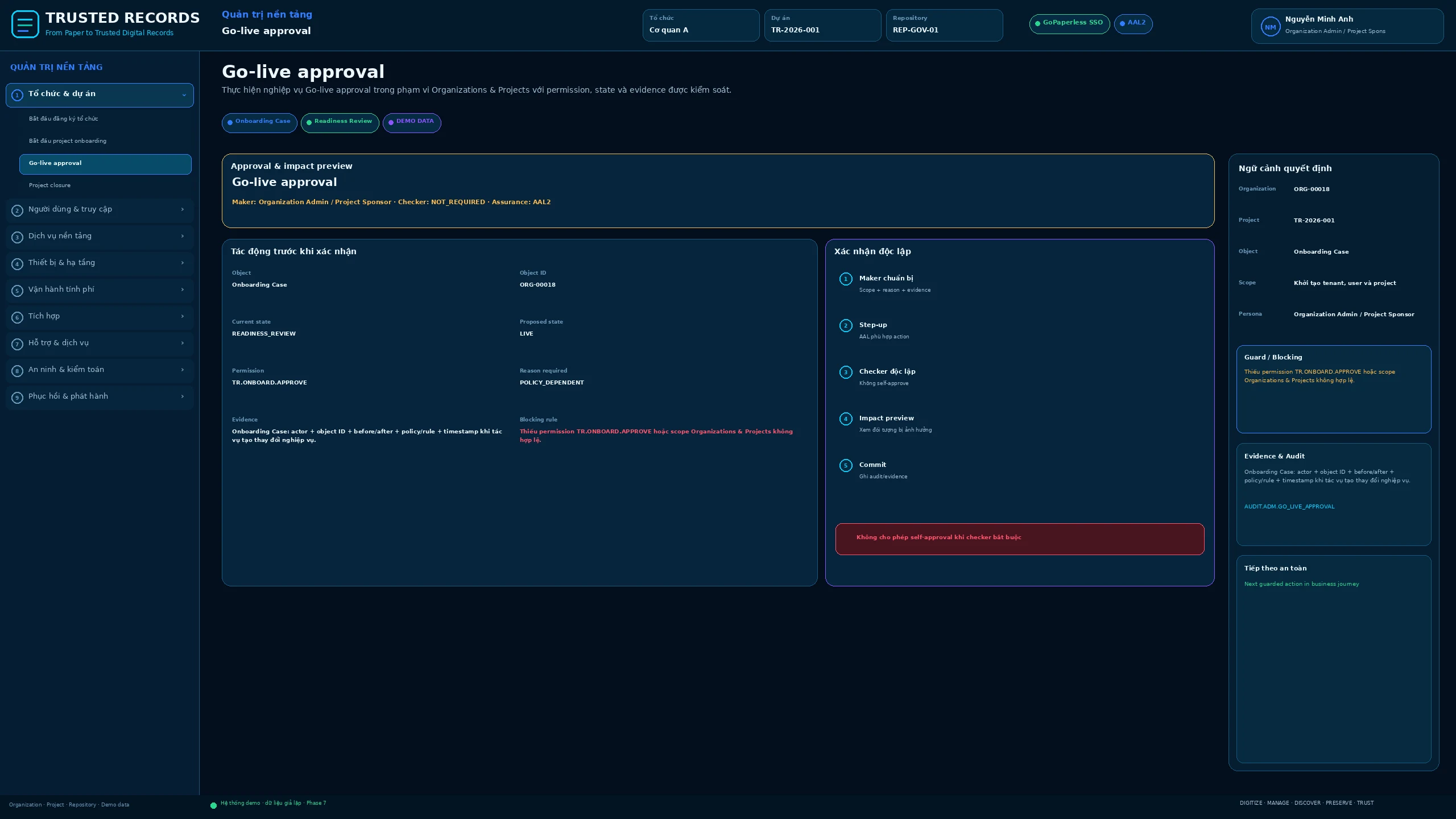Open Project closure menu item

[x=105, y=185]
